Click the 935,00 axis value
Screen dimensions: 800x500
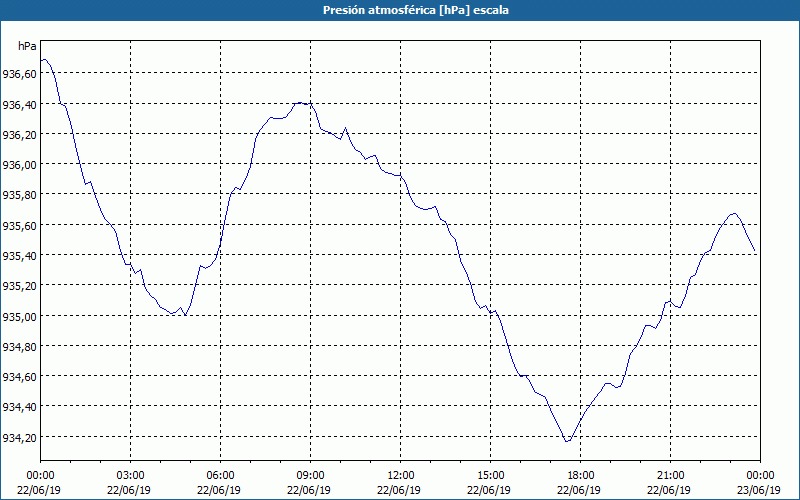pos(19,317)
